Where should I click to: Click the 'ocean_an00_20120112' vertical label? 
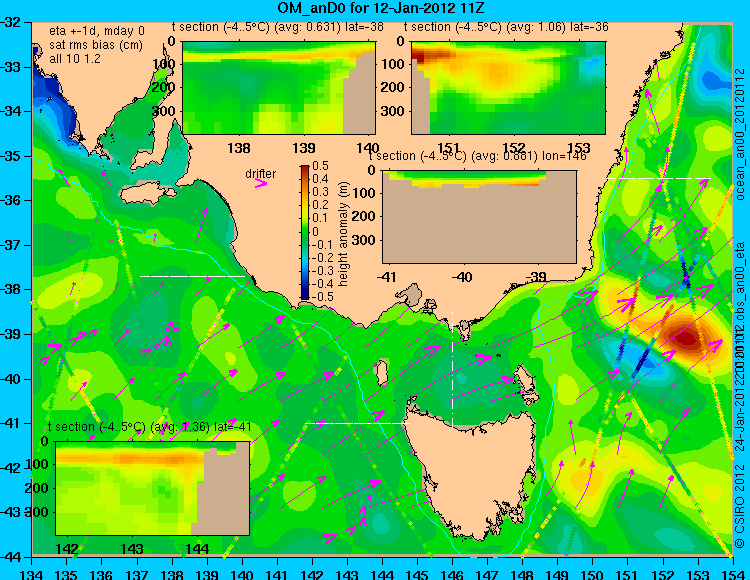click(x=740, y=134)
